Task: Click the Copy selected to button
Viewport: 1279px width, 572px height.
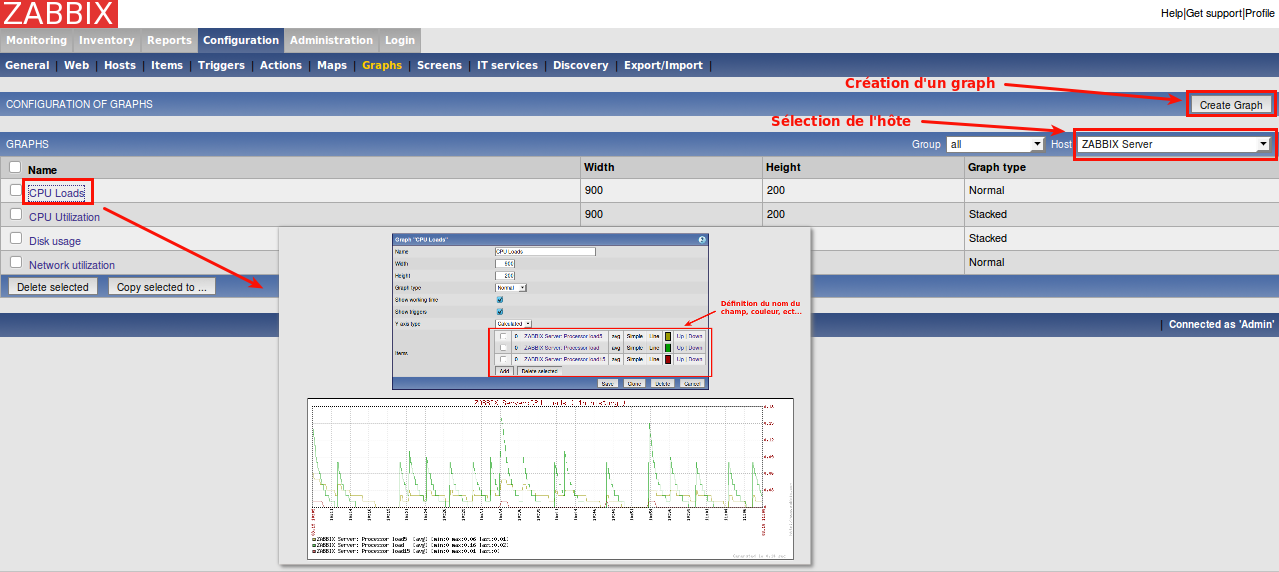Action: [x=161, y=287]
